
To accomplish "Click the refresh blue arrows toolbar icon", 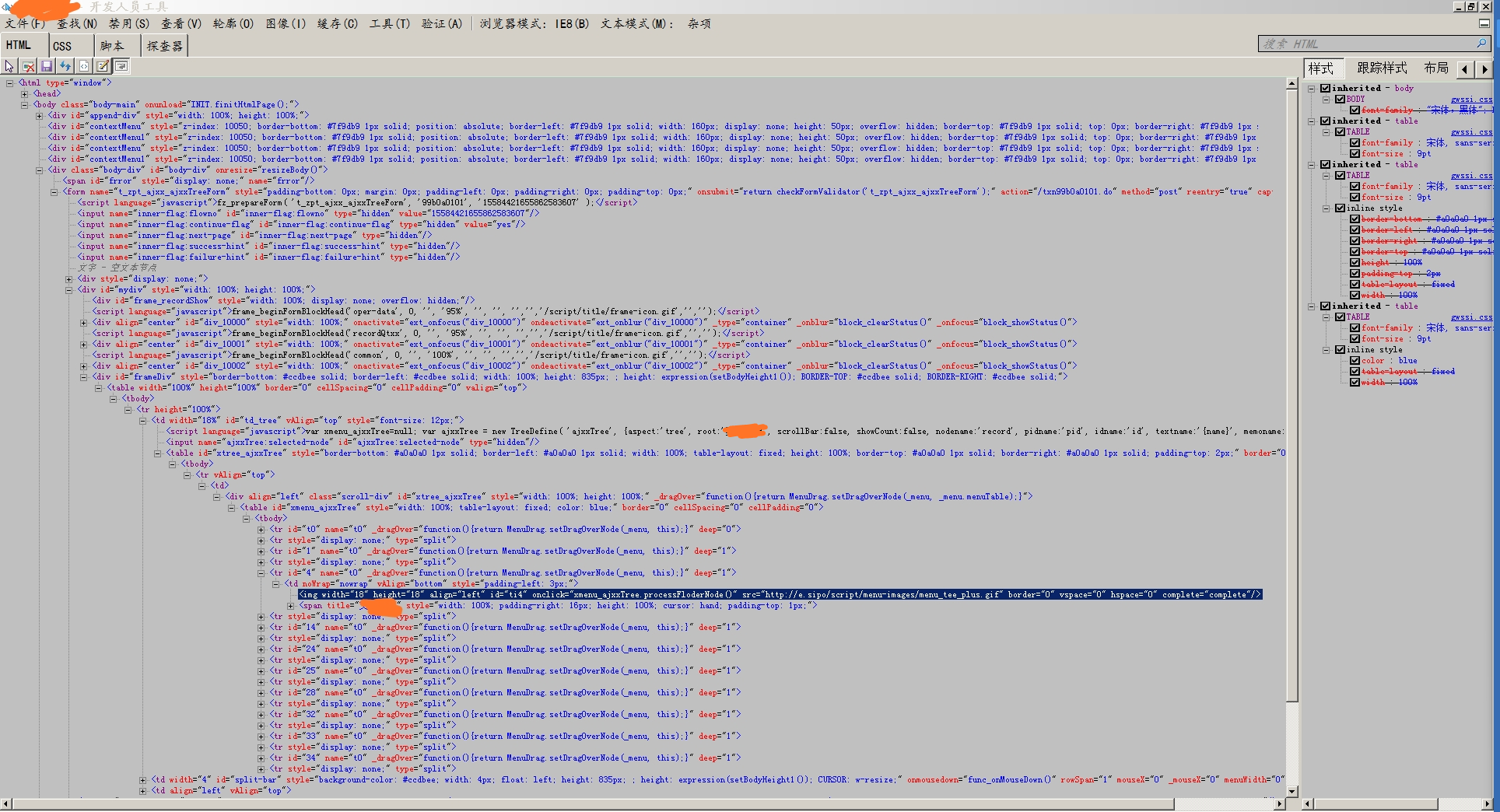I will click(65, 67).
